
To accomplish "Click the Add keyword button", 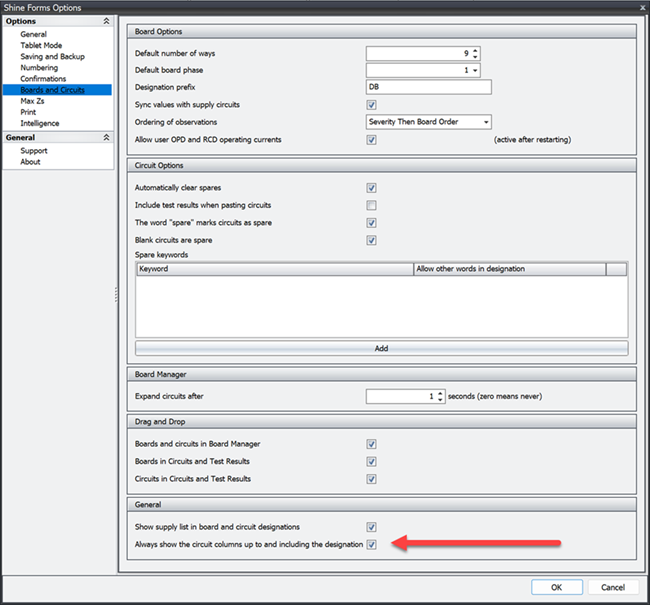I will pyautogui.click(x=381, y=348).
